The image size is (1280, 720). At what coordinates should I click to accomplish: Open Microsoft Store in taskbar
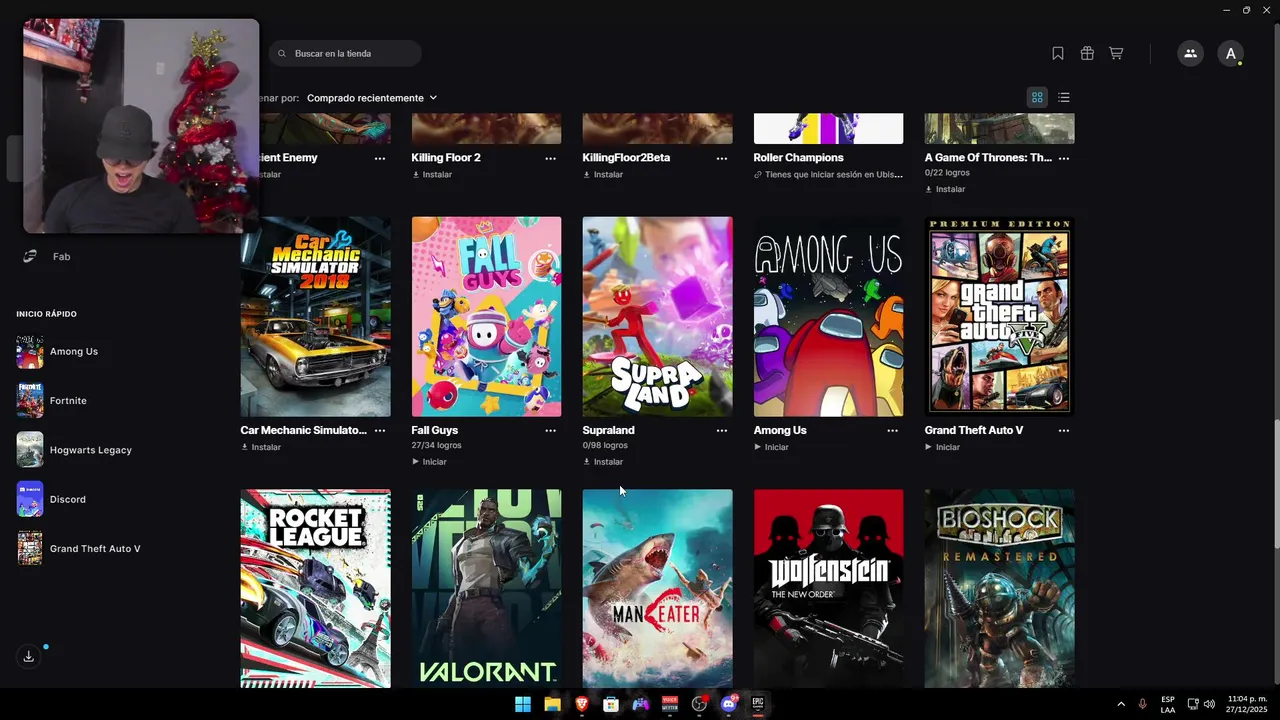(611, 704)
